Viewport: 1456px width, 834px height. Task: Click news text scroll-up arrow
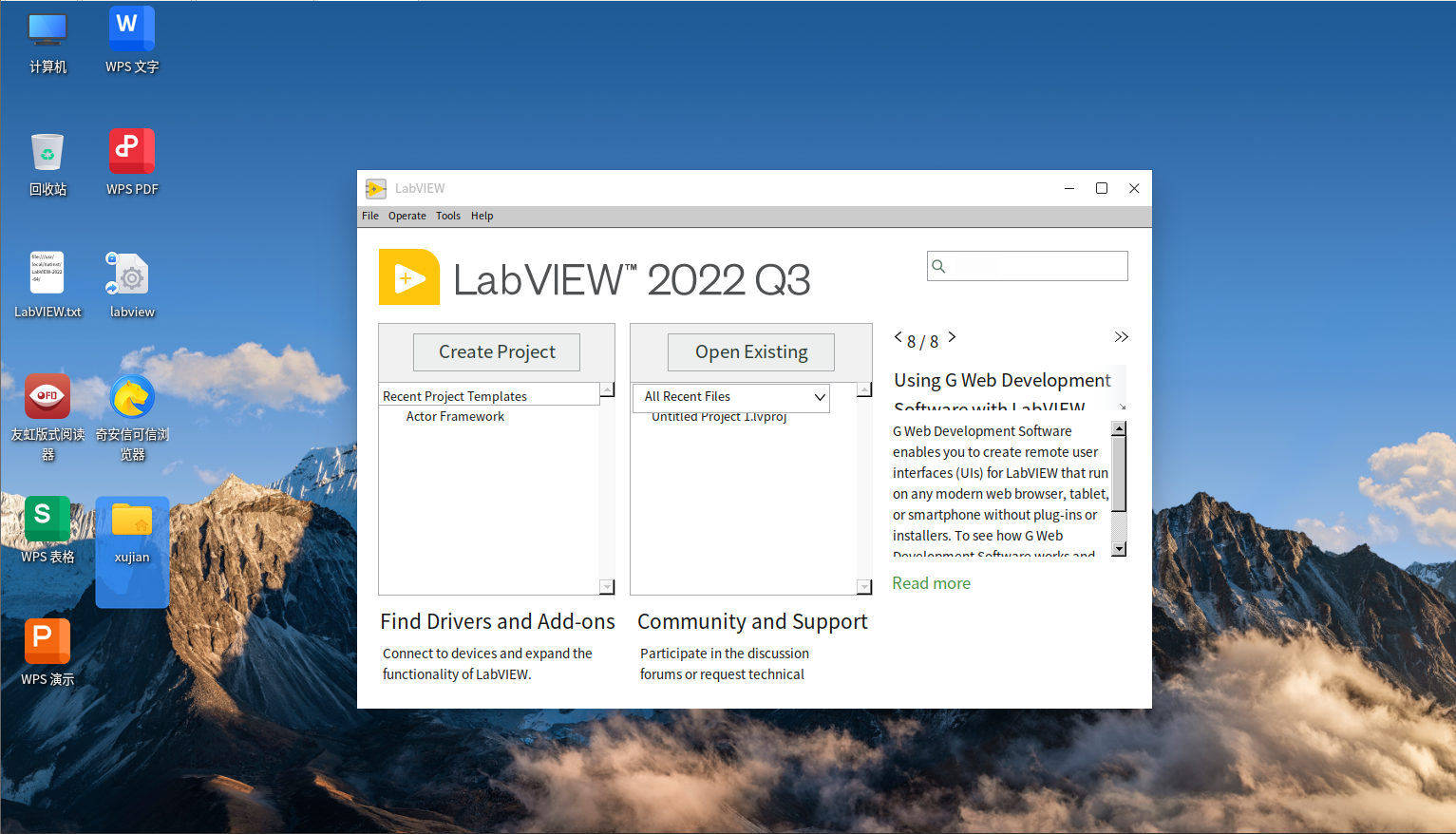pyautogui.click(x=1119, y=428)
